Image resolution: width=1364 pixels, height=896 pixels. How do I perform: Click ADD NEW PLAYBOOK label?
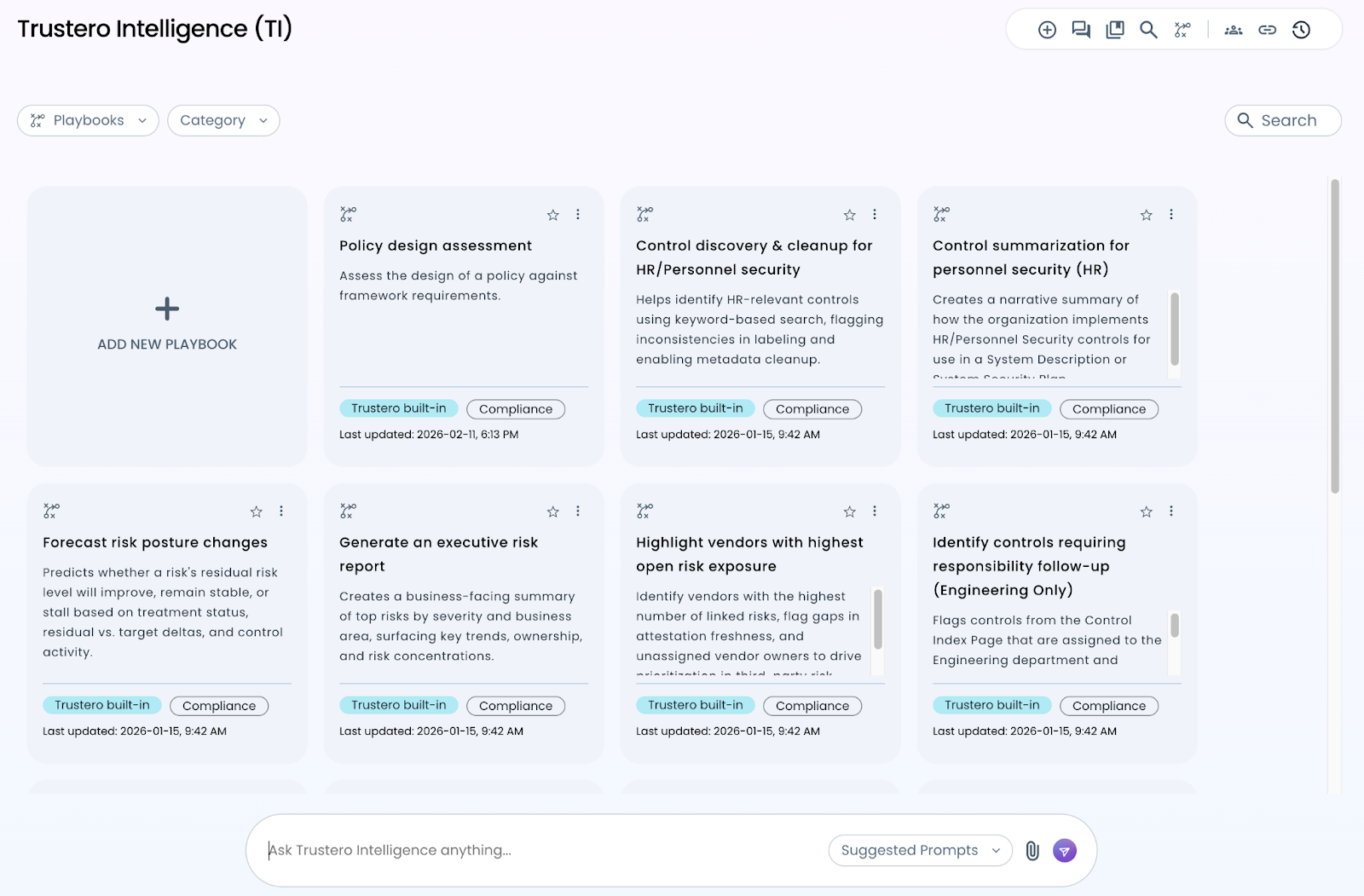click(167, 344)
